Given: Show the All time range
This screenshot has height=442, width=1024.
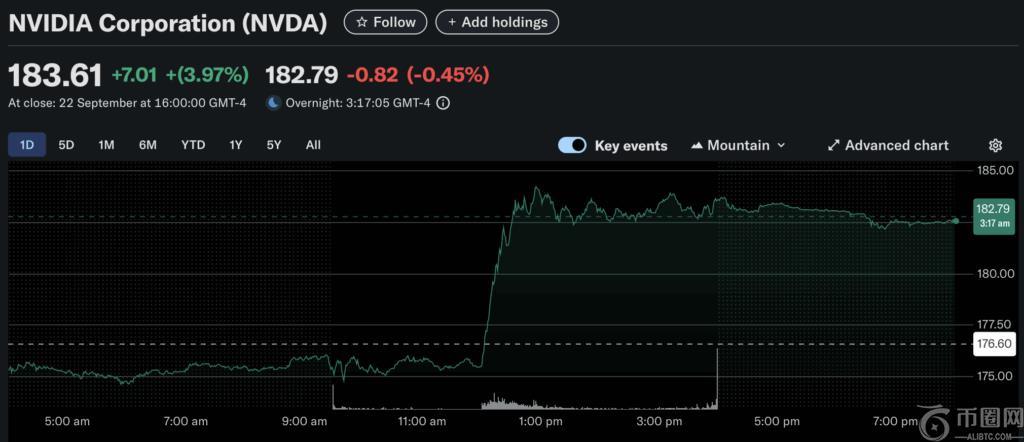Looking at the screenshot, I should tap(313, 145).
